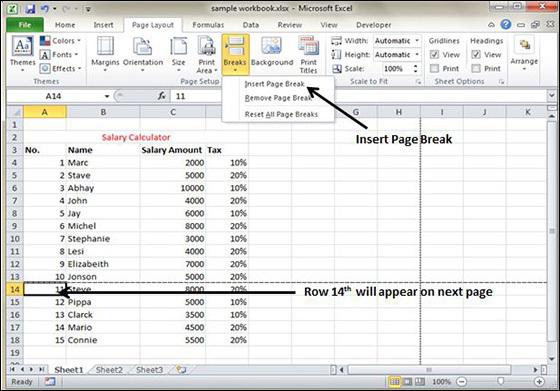Click the Margins icon
560x391 pixels.
click(x=105, y=46)
